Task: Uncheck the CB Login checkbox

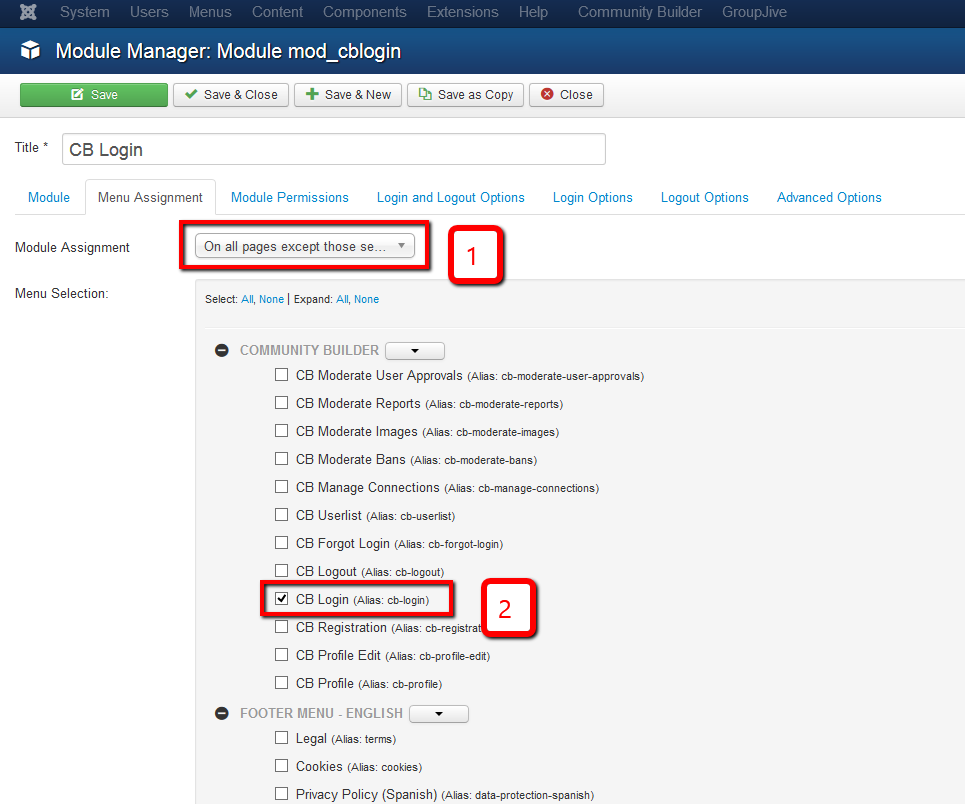Action: [x=281, y=599]
